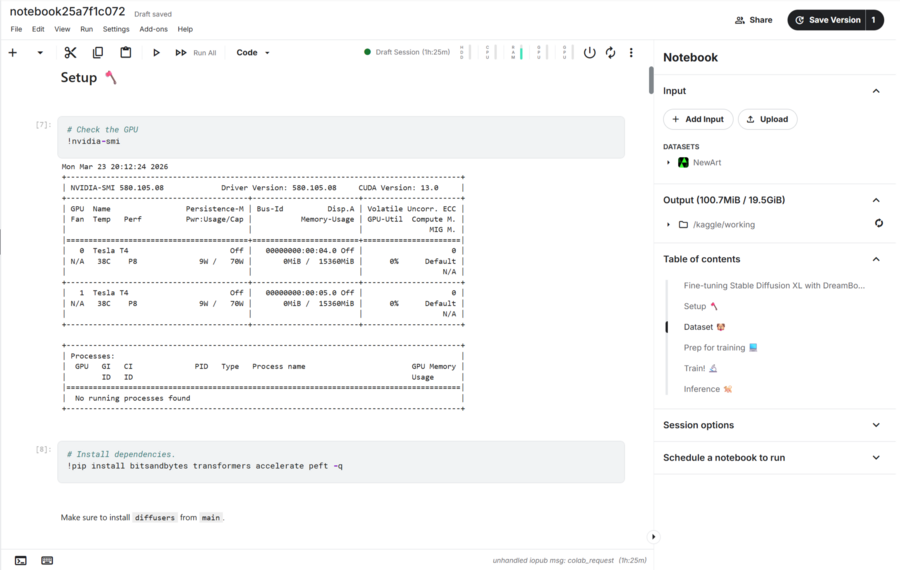Edit the notebook title notebook25a7f1c072
900x570 pixels.
click(x=67, y=11)
